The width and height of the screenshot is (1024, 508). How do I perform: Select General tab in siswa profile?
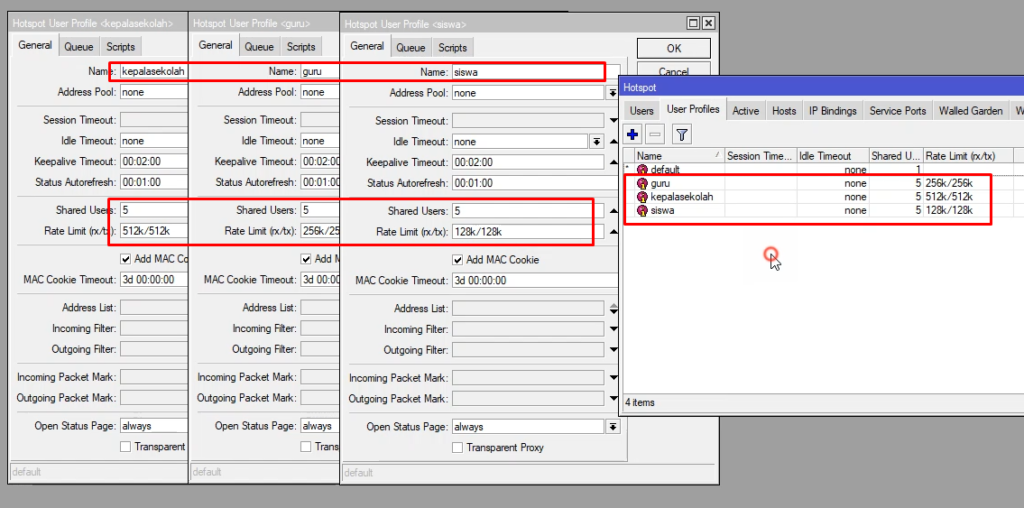click(x=367, y=46)
